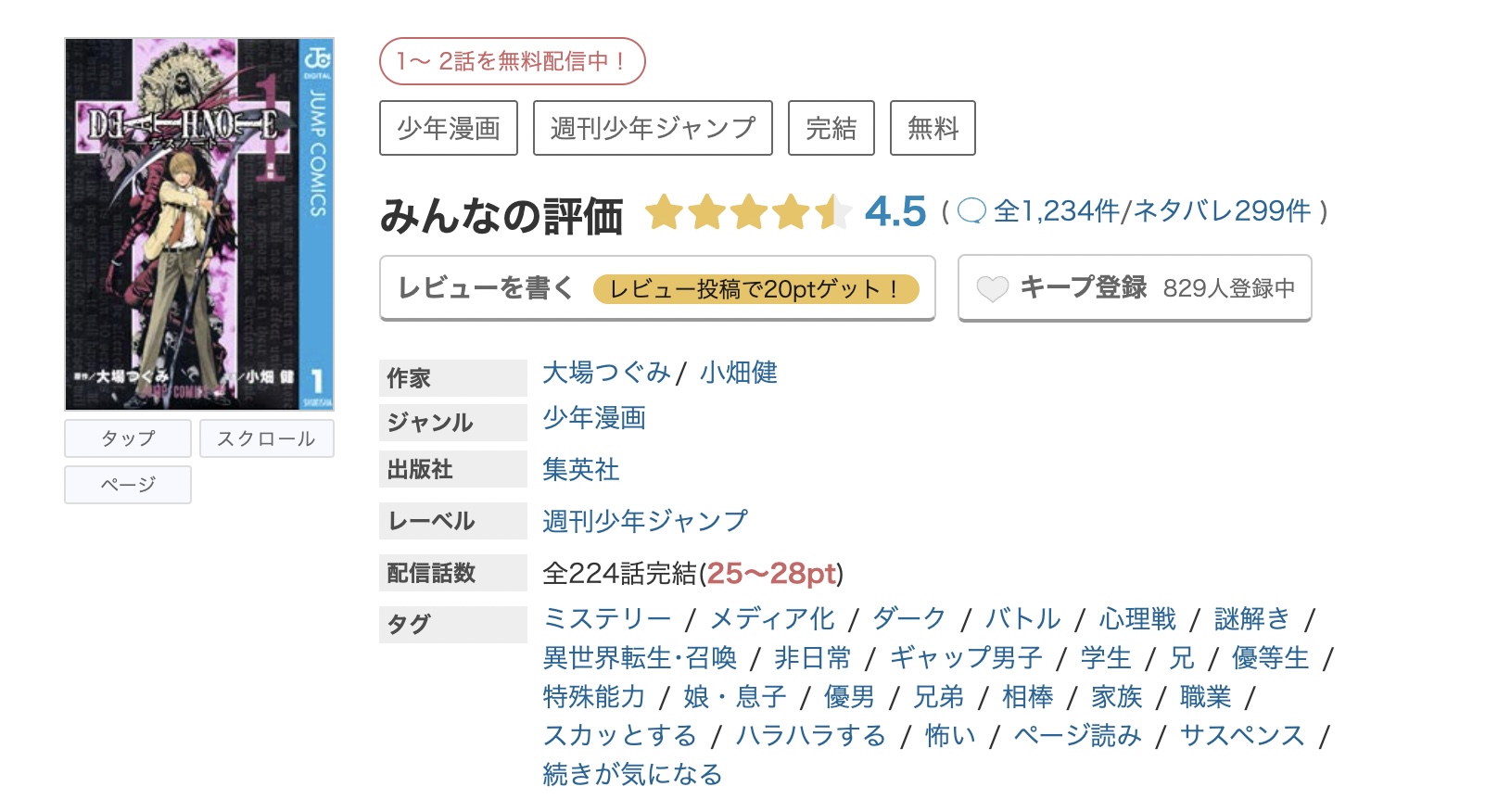This screenshot has width=1485, height=812.
Task: Click the five-star rating graphic
Action: pyautogui.click(x=747, y=212)
